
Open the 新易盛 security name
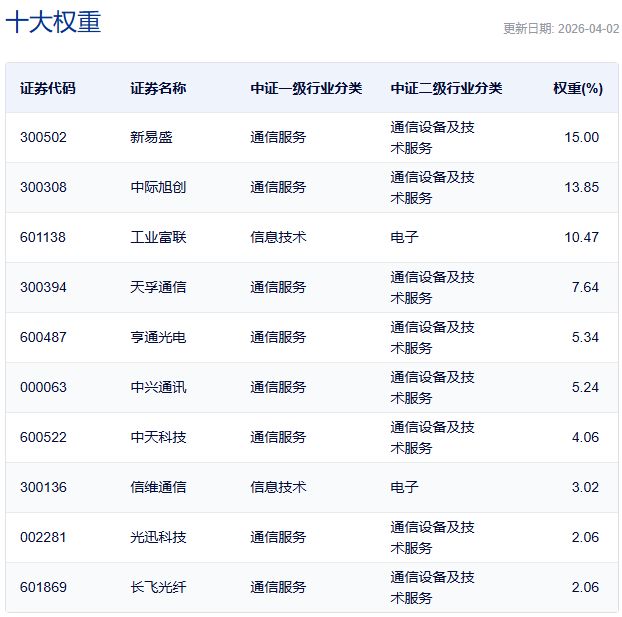151,137
